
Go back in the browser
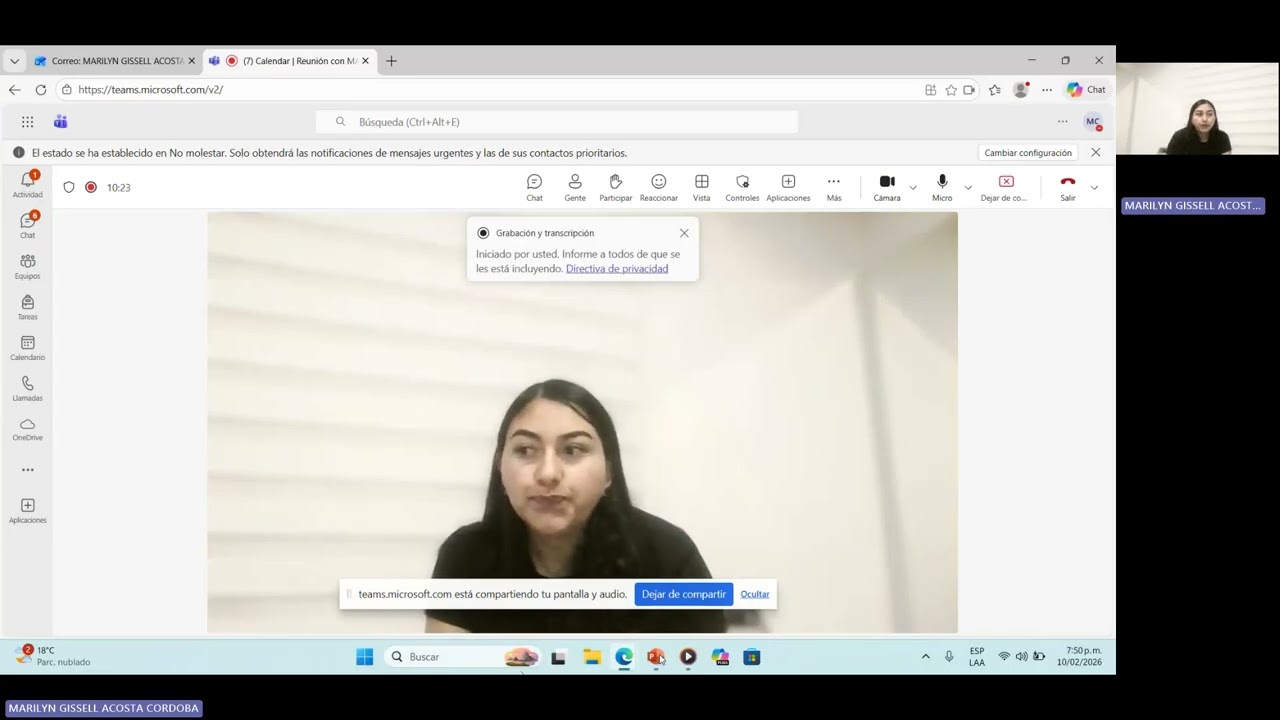pos(14,90)
